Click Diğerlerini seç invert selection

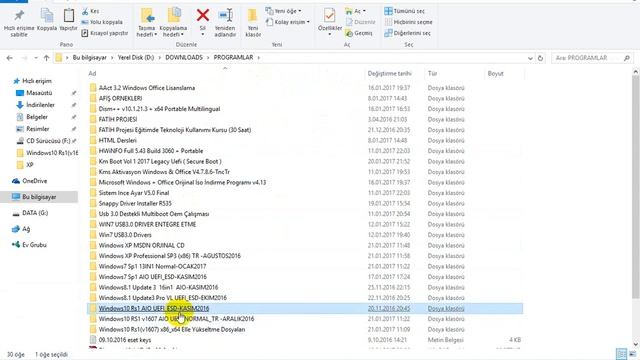(x=407, y=33)
